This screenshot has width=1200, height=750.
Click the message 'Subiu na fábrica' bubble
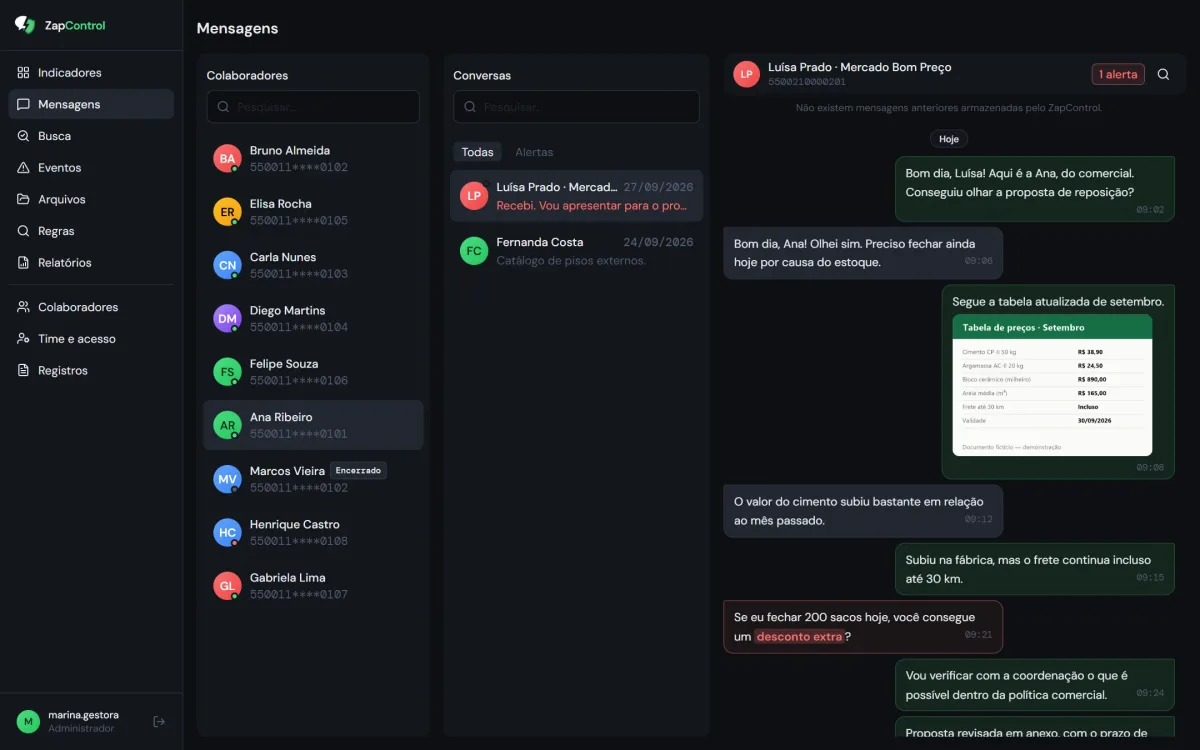point(1035,569)
